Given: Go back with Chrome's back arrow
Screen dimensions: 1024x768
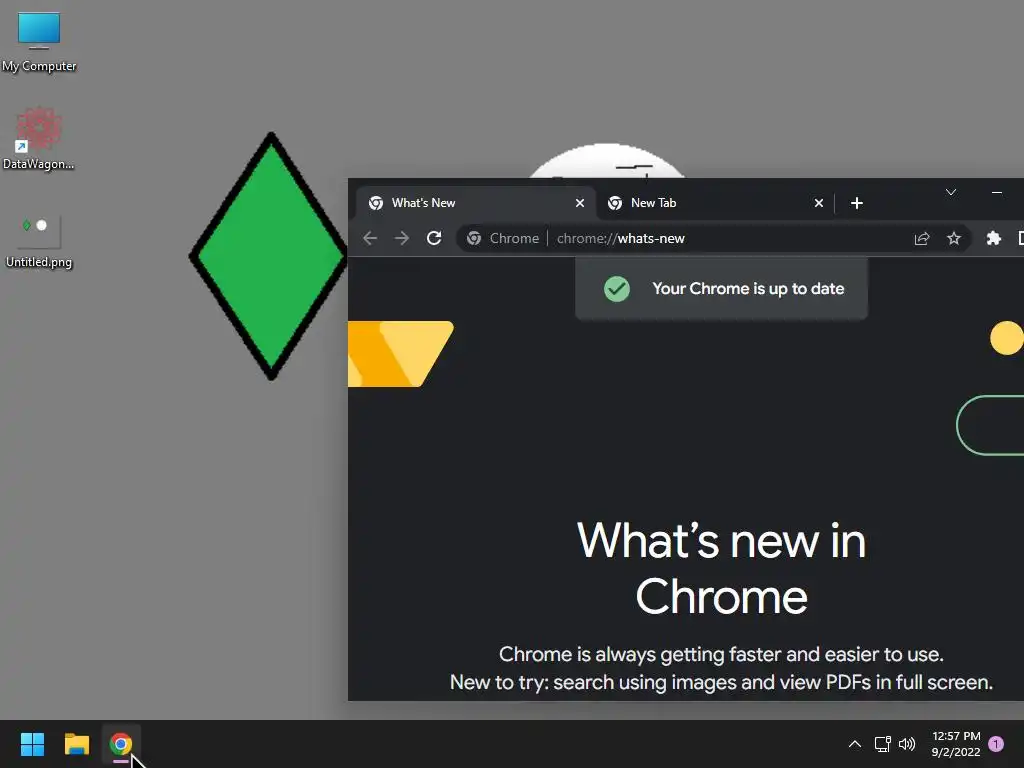Looking at the screenshot, I should (x=370, y=238).
